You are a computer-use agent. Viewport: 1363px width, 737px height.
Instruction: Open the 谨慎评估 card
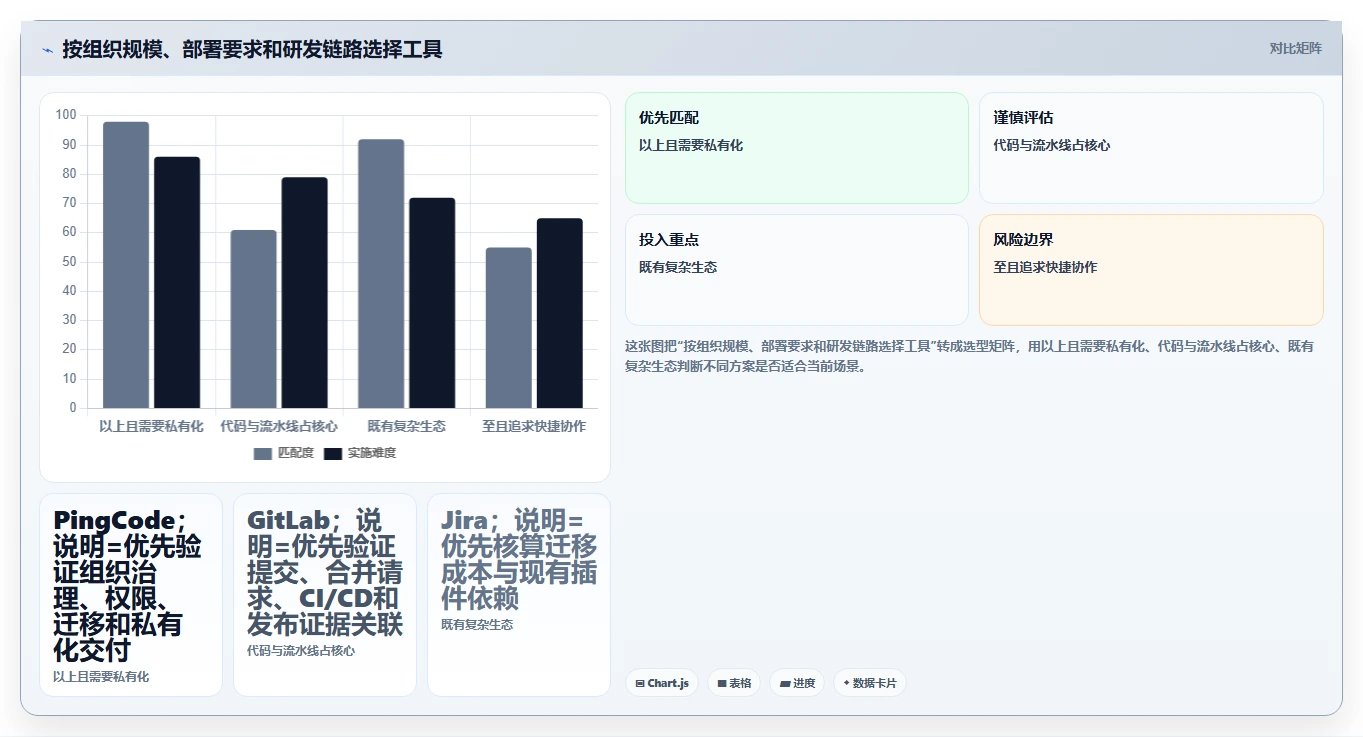pyautogui.click(x=1151, y=148)
